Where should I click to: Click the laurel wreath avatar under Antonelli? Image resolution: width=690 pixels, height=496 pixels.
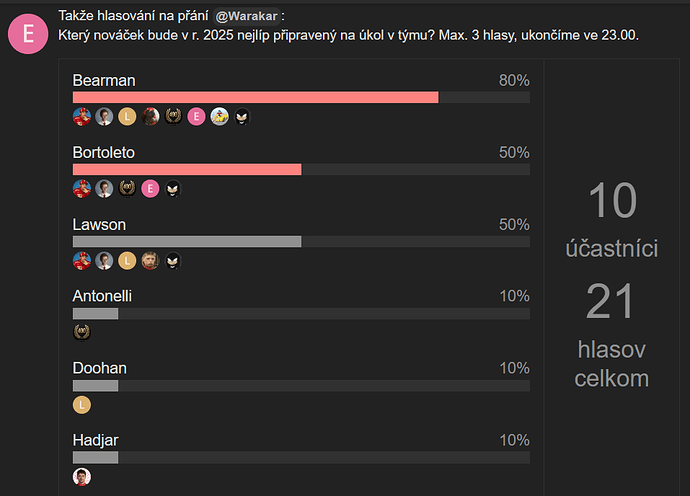pyautogui.click(x=82, y=332)
